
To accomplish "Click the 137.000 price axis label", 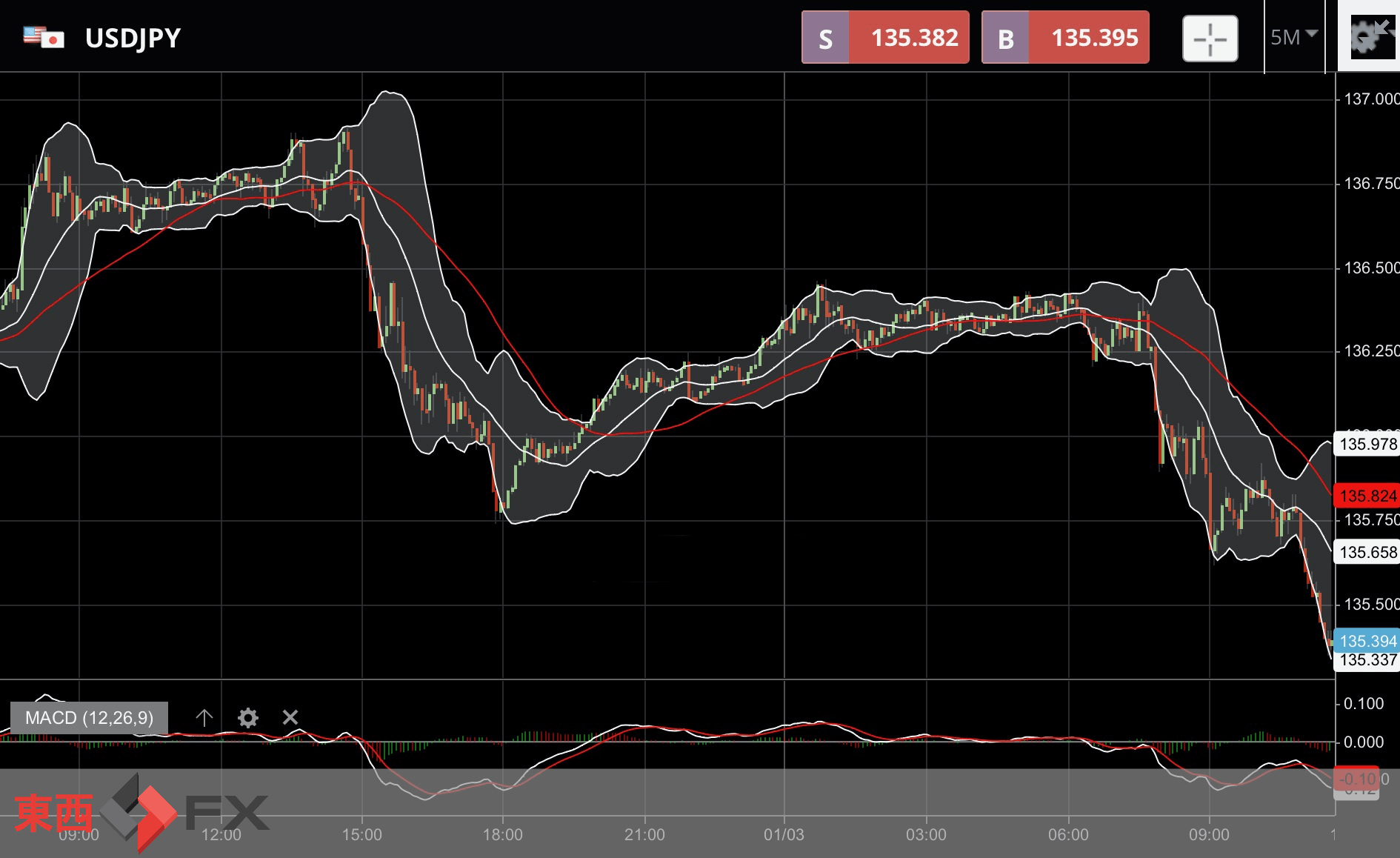I will (1370, 99).
